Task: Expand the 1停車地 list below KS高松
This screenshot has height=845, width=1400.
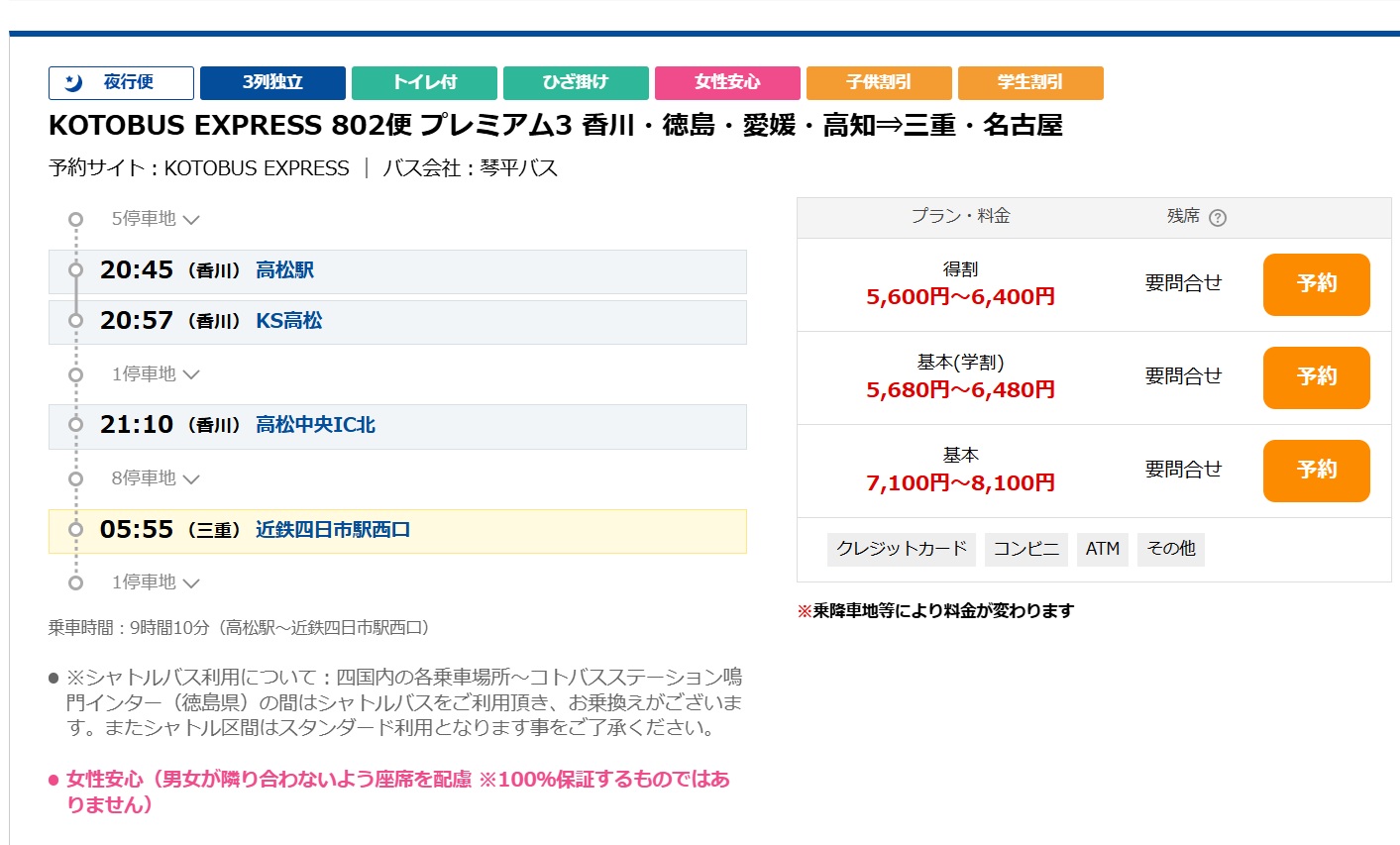Action: click(x=156, y=374)
